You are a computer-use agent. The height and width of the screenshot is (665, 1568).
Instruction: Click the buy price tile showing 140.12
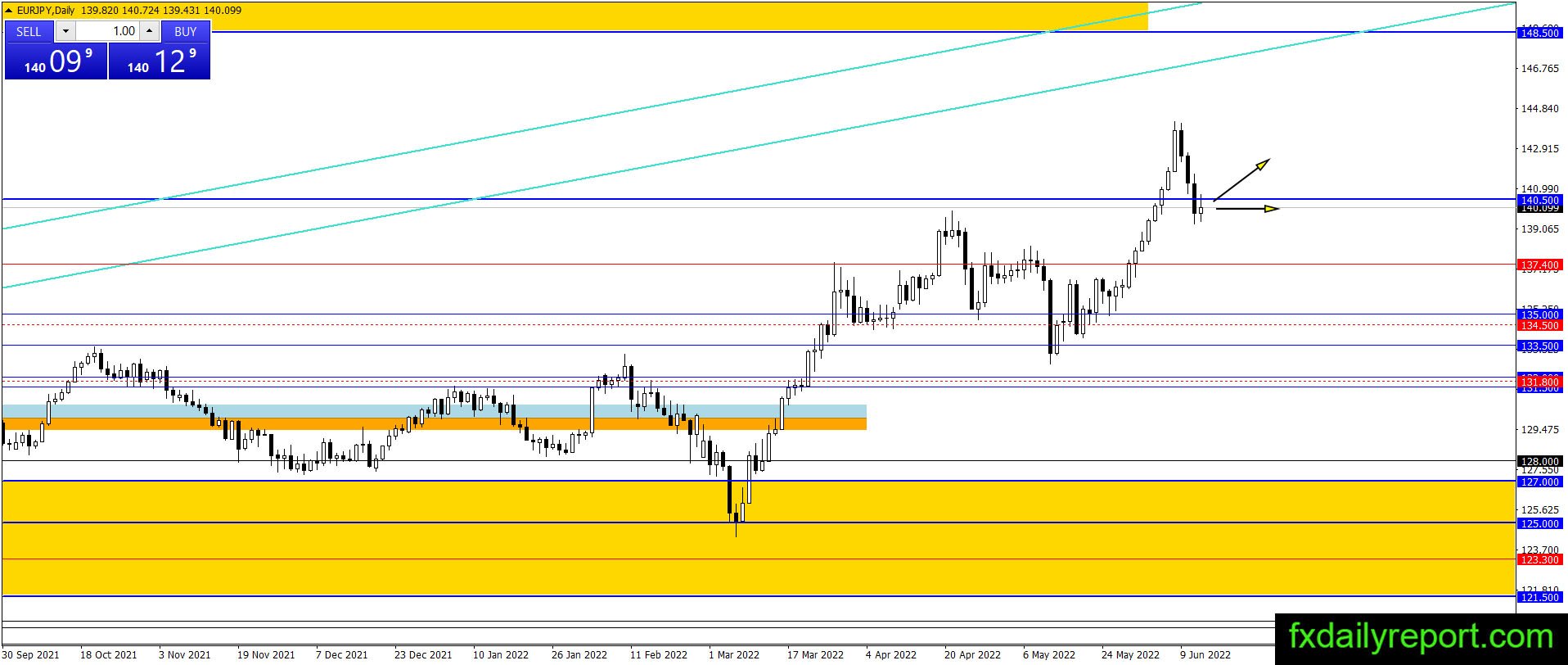pyautogui.click(x=160, y=61)
